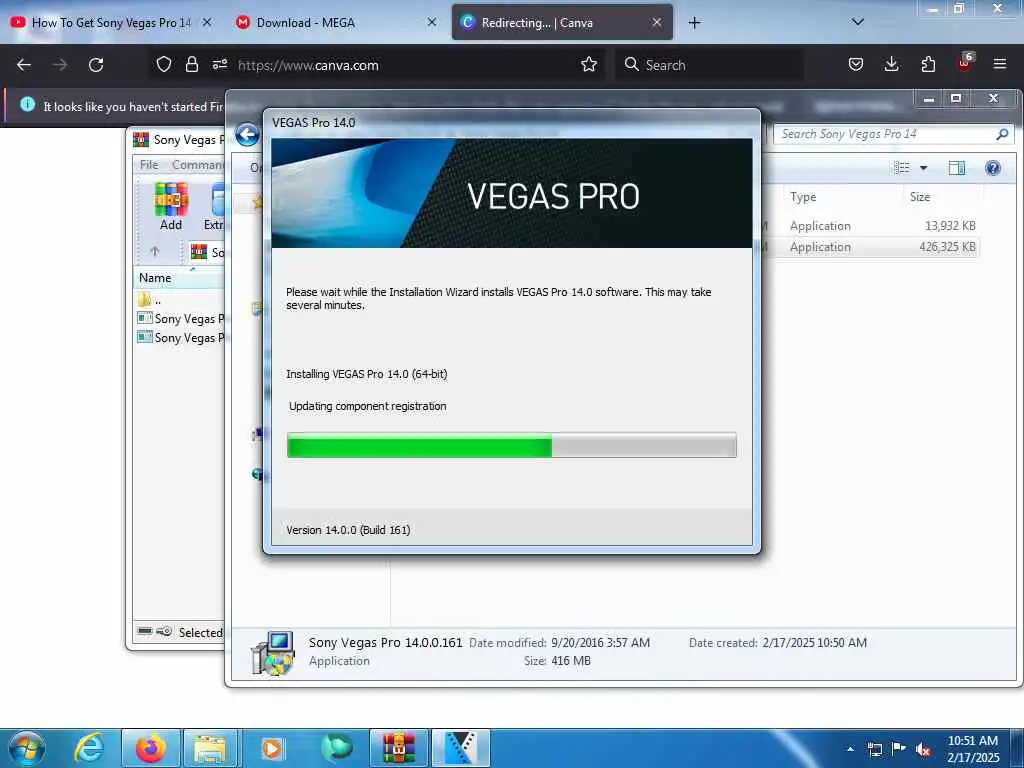
Task: Show hidden system tray icons
Action: (x=850, y=749)
